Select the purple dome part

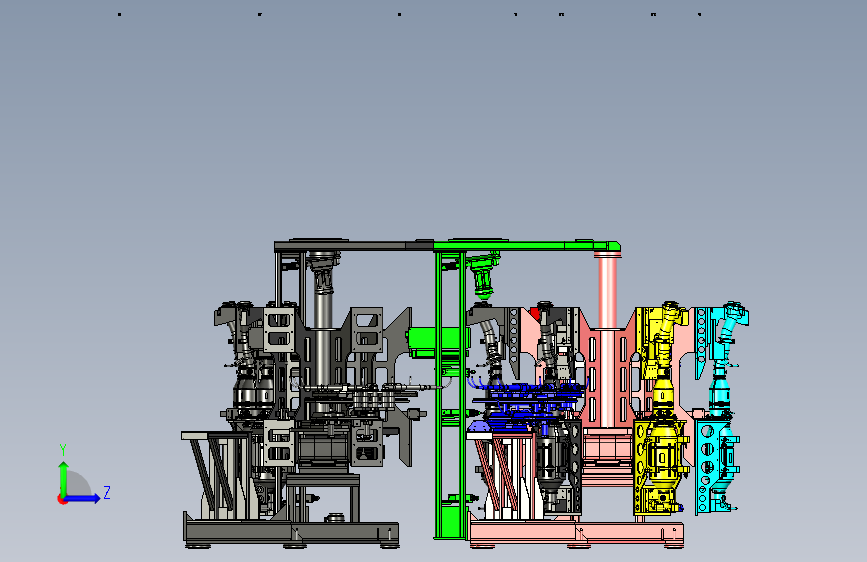coord(478,427)
